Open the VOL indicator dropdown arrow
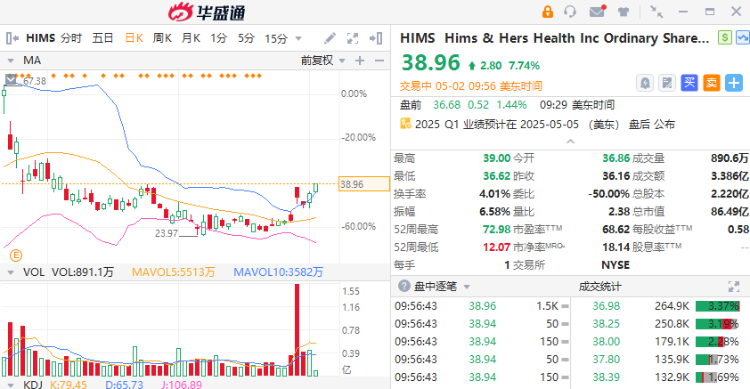Image resolution: width=750 pixels, height=389 pixels. pos(11,273)
